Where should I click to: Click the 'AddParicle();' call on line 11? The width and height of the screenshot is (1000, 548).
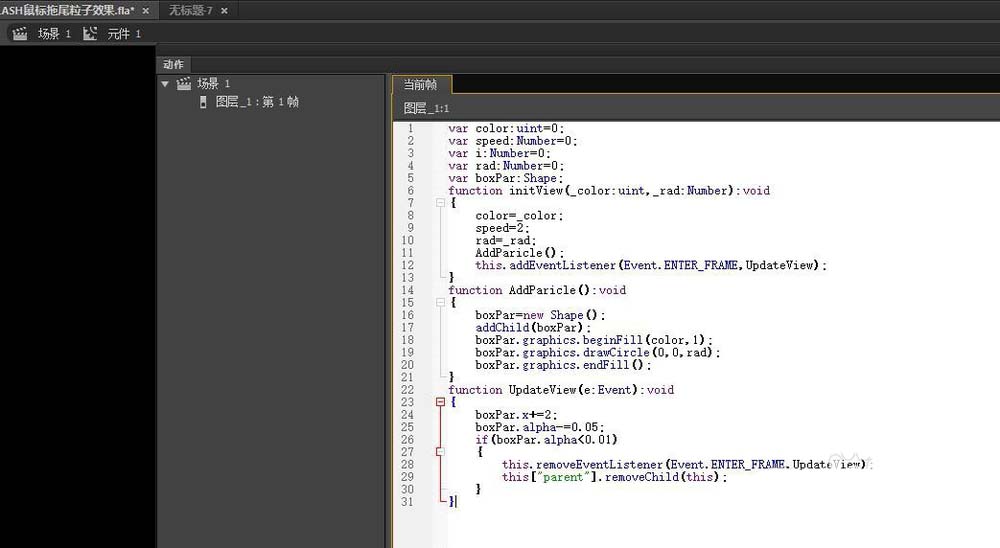pos(519,253)
